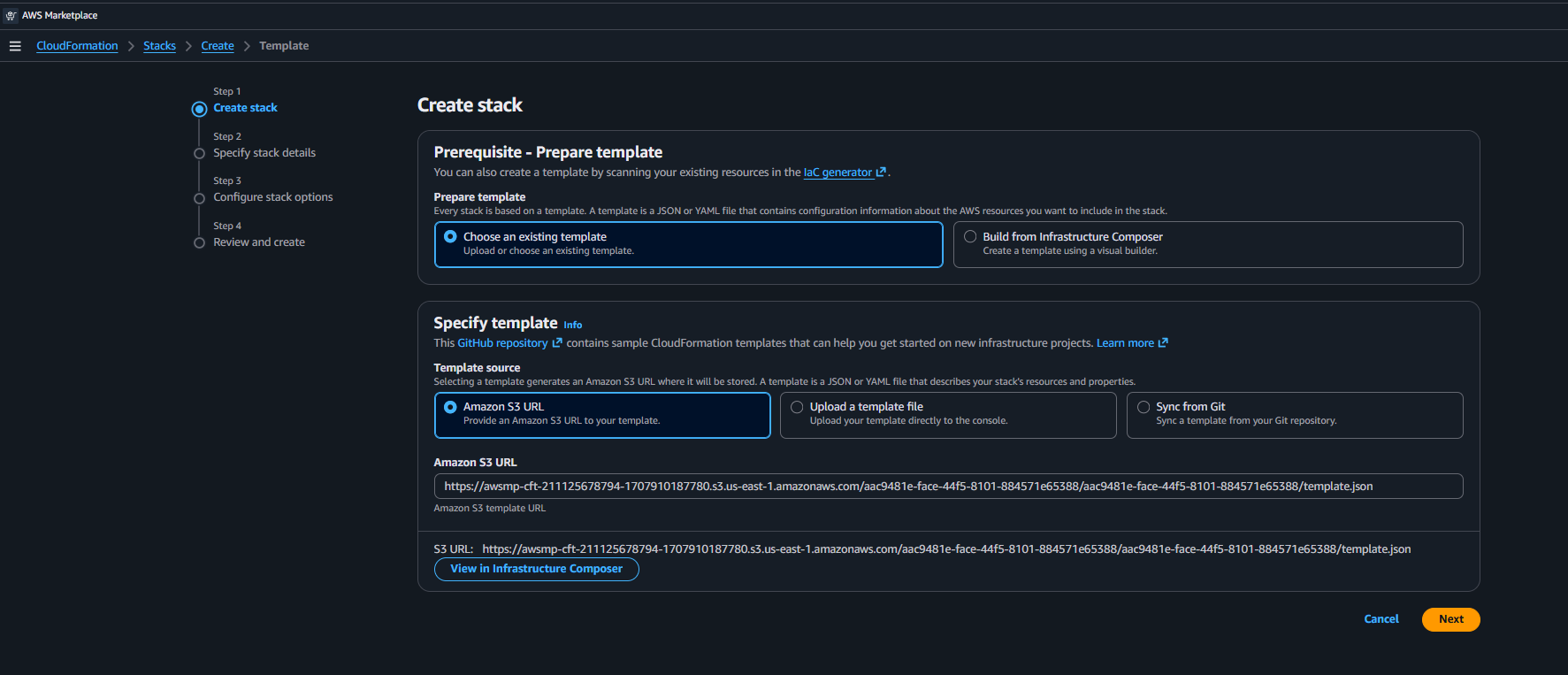
Task: Select Upload a template file option
Action: tap(948, 415)
